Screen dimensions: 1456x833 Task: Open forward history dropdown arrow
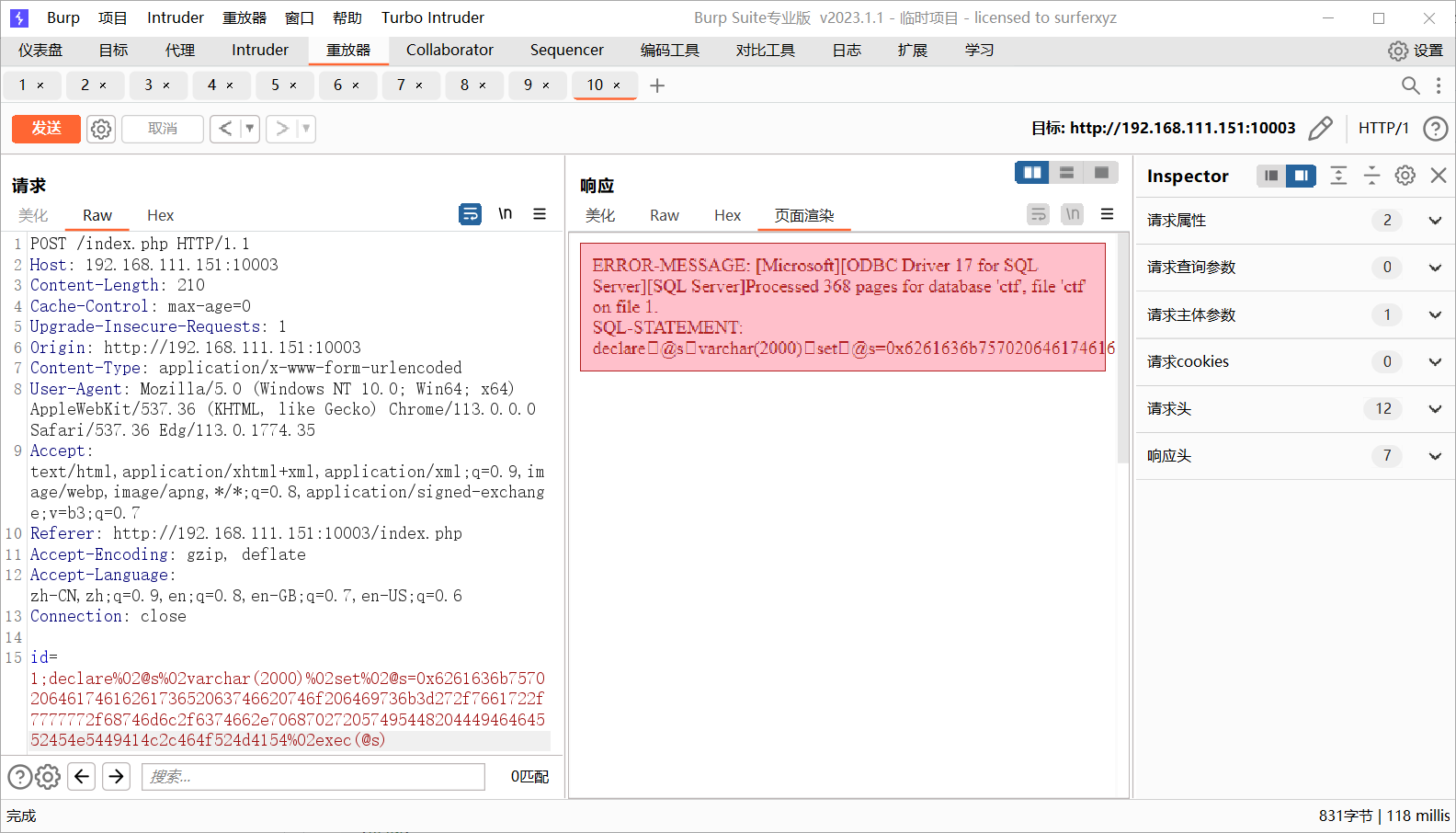(x=306, y=129)
